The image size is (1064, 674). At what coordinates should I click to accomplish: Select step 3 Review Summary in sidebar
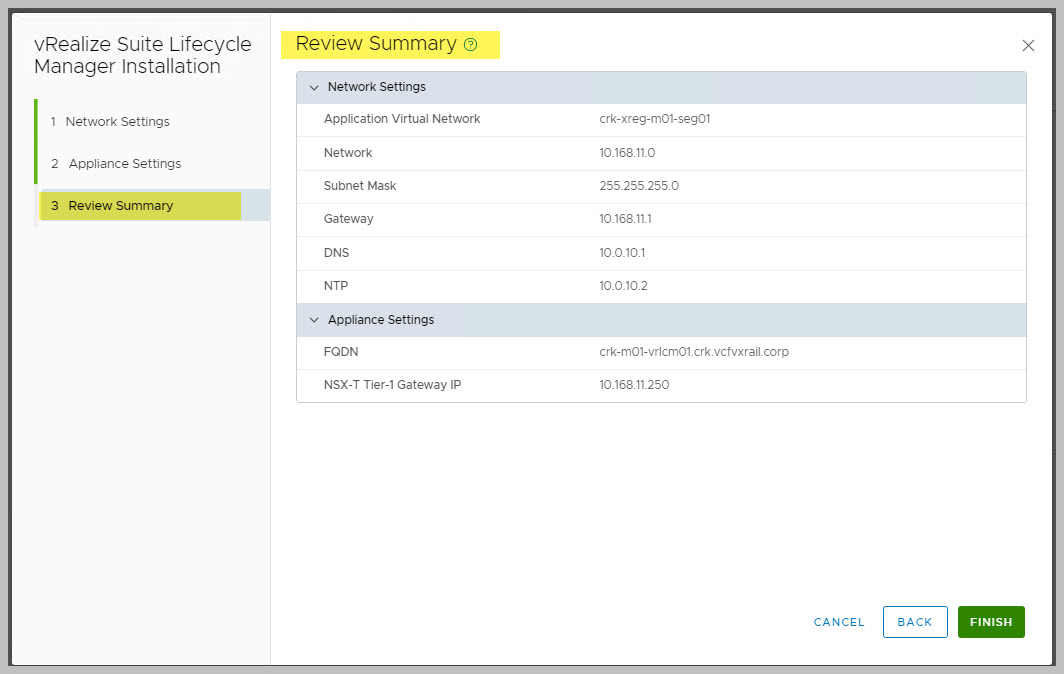[120, 206]
